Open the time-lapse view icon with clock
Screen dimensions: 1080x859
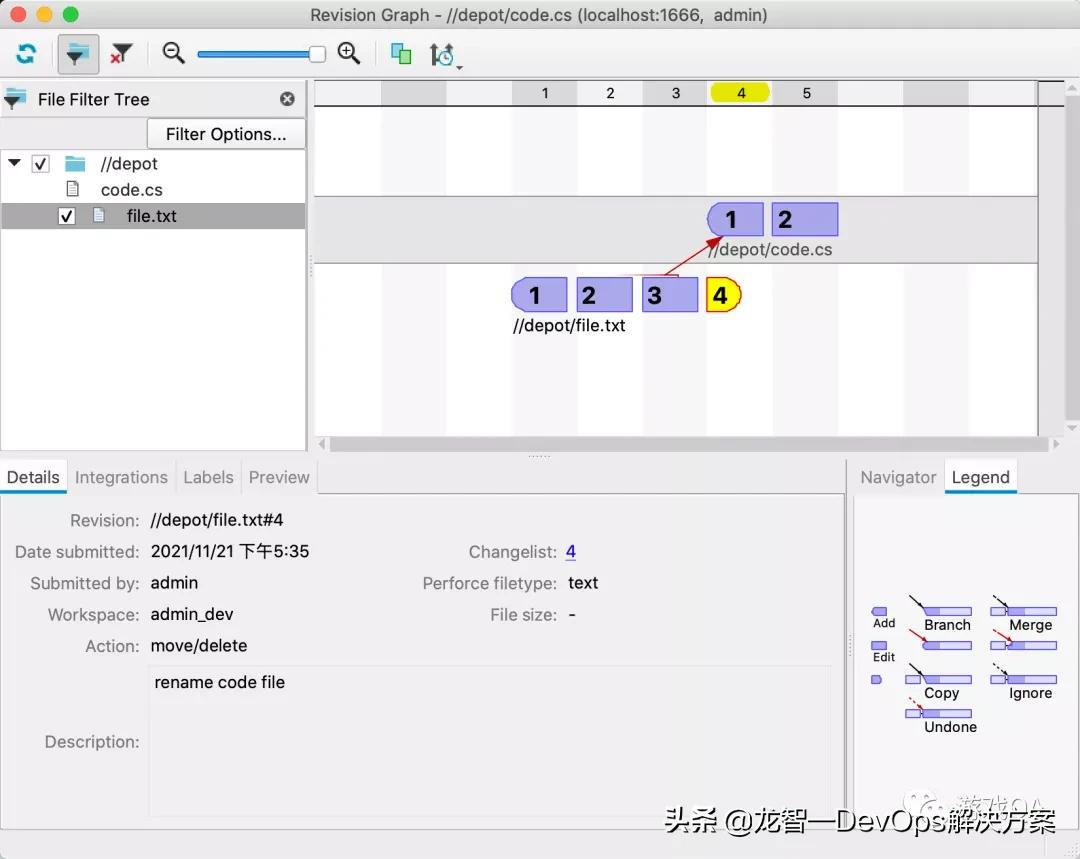[441, 55]
